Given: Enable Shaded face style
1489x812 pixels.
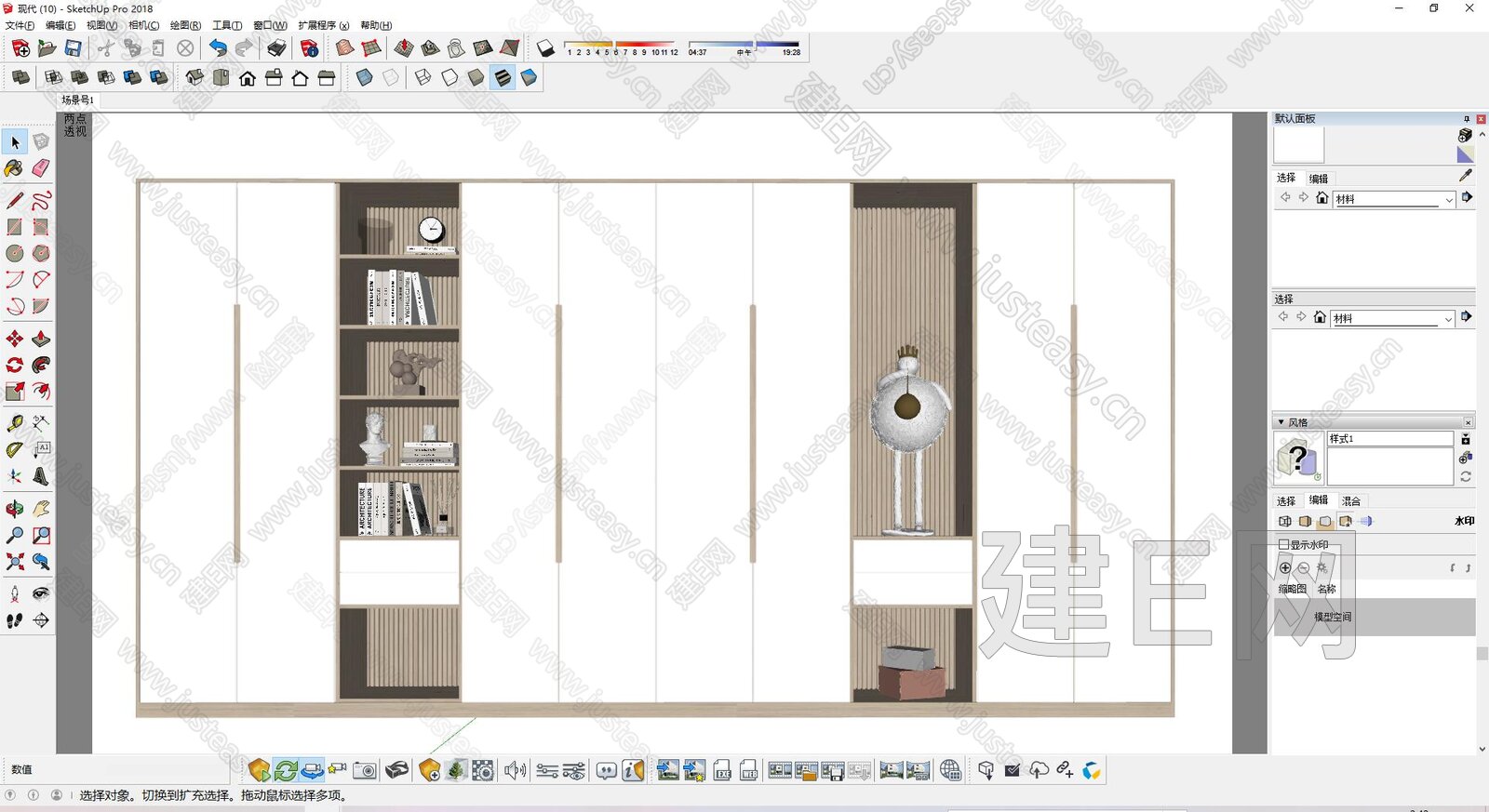Looking at the screenshot, I should (x=476, y=78).
